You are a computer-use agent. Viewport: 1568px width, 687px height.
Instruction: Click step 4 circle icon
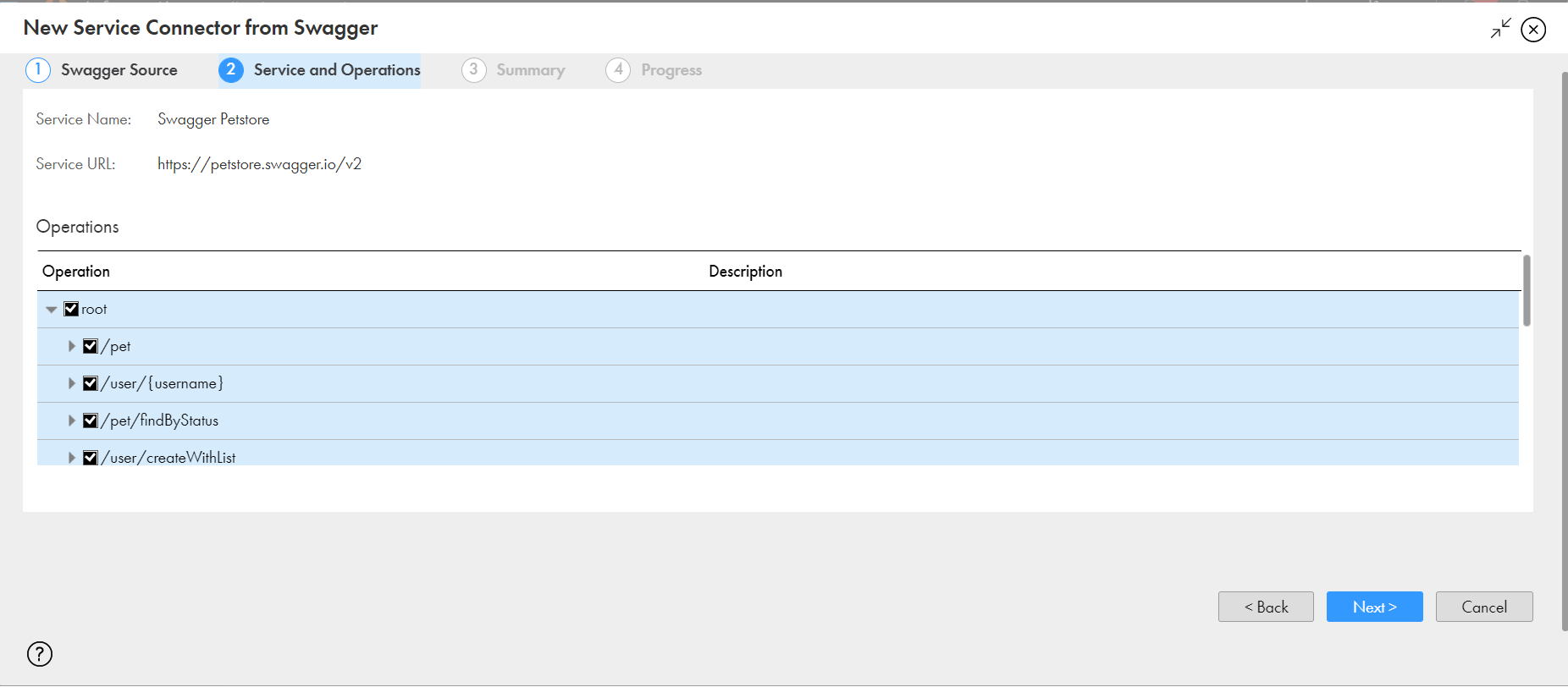(x=618, y=70)
